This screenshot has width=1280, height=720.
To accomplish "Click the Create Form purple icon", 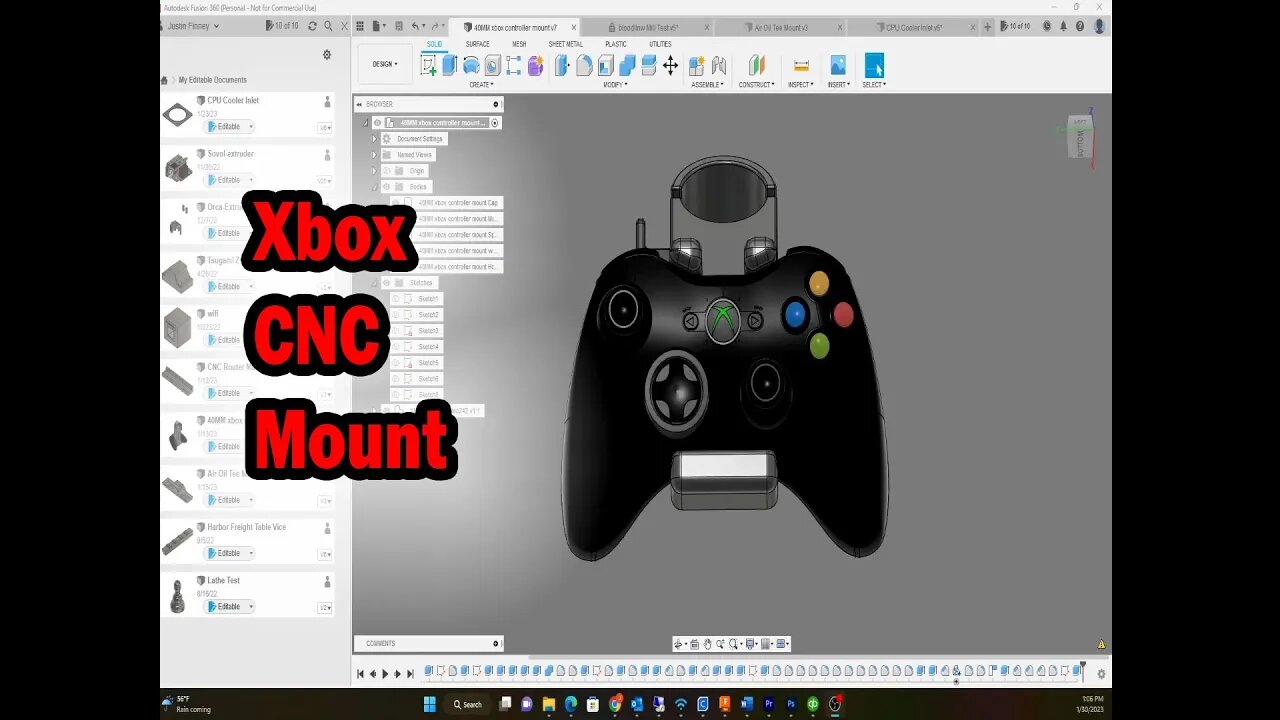I will pyautogui.click(x=535, y=66).
